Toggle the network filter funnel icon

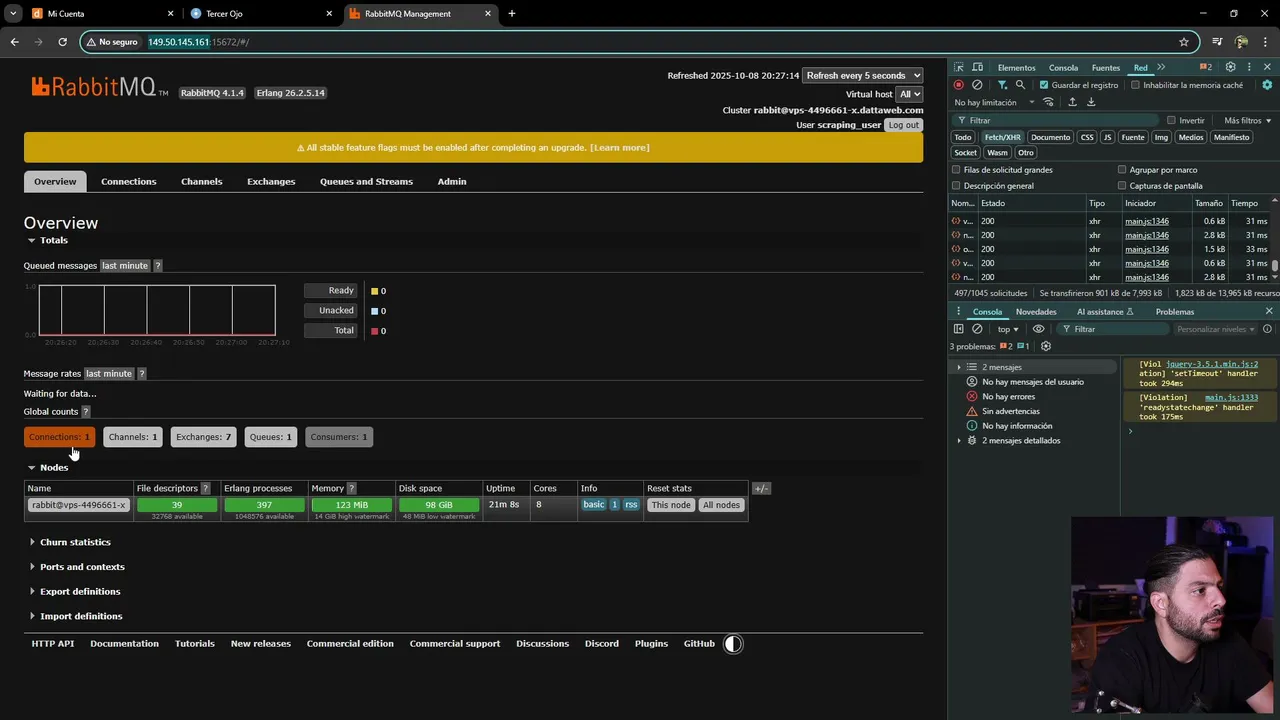click(1002, 85)
